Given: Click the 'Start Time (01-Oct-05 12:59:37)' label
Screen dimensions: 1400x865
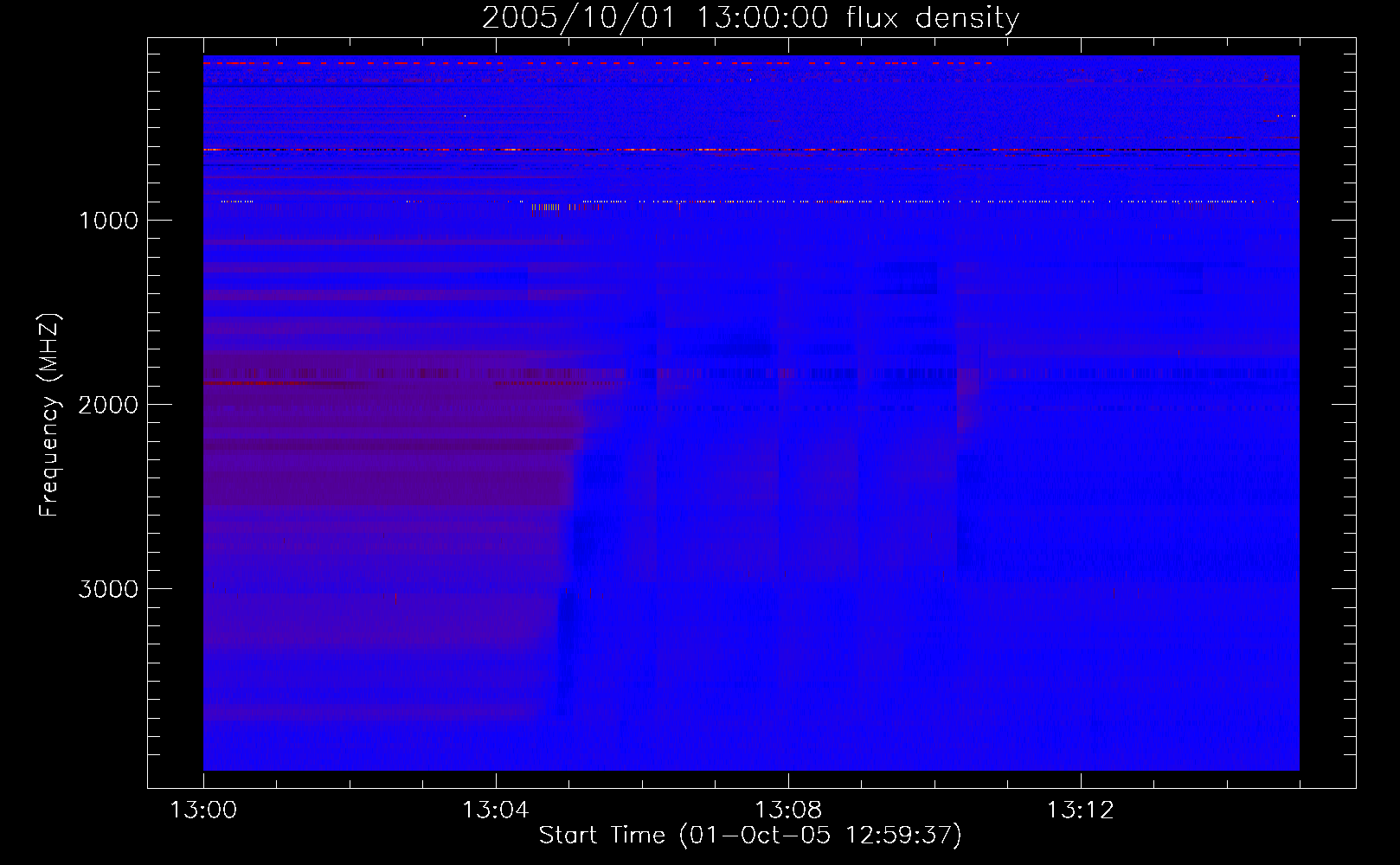Looking at the screenshot, I should [750, 836].
